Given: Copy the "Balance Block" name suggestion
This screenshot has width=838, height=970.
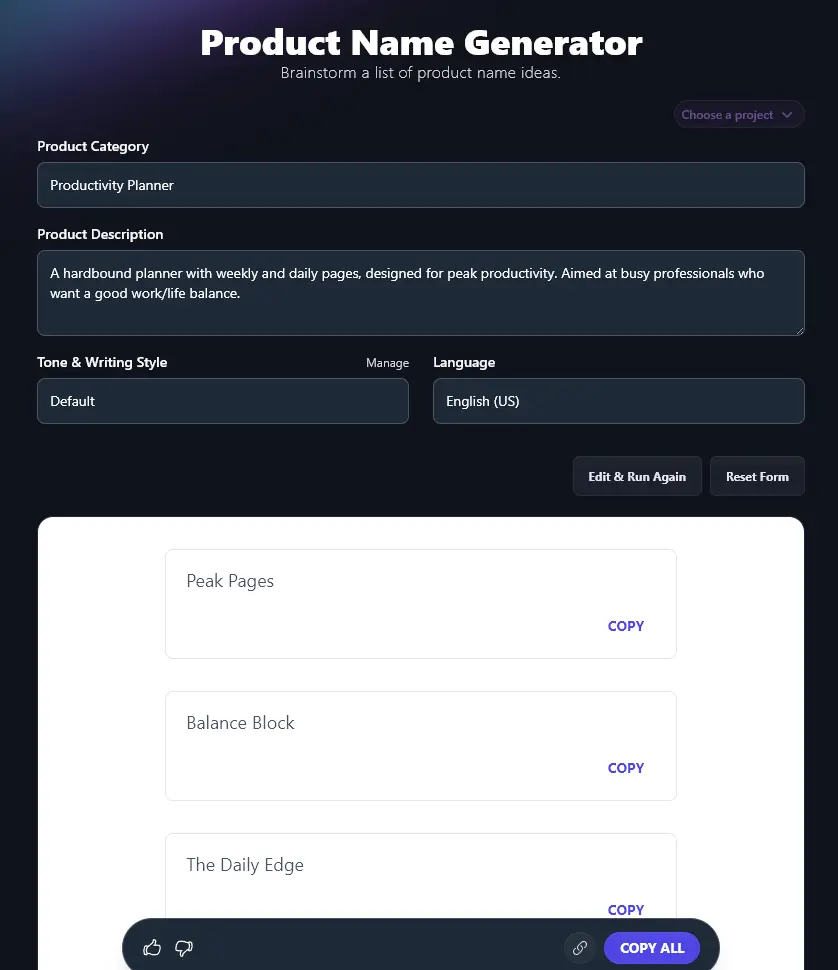Looking at the screenshot, I should pos(625,768).
